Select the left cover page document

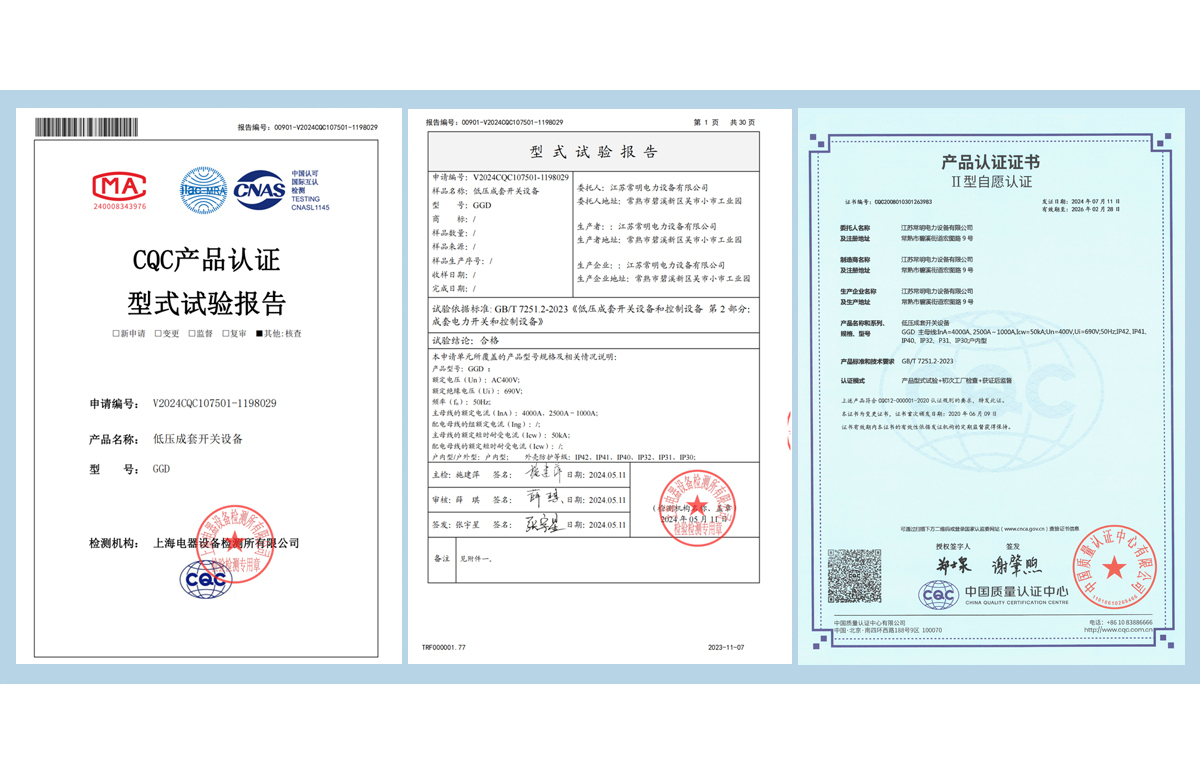click(x=205, y=400)
